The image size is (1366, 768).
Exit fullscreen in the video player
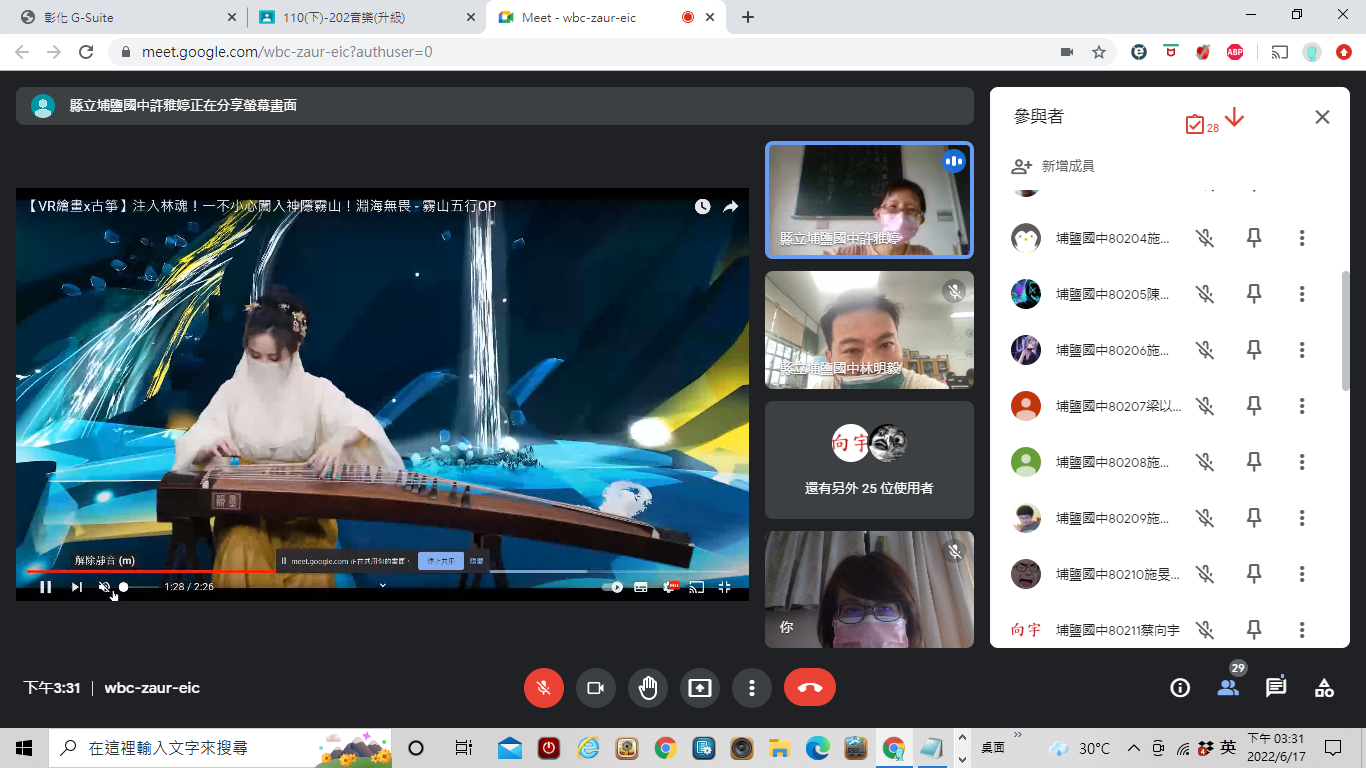(725, 587)
